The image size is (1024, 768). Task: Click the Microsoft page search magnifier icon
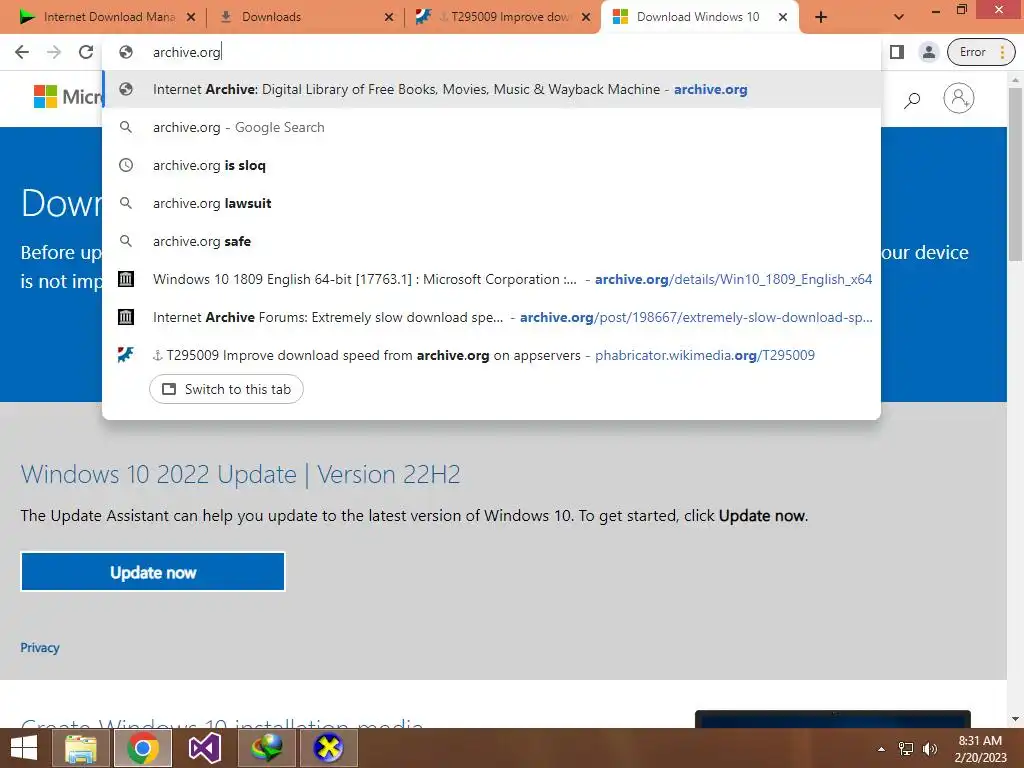point(912,99)
